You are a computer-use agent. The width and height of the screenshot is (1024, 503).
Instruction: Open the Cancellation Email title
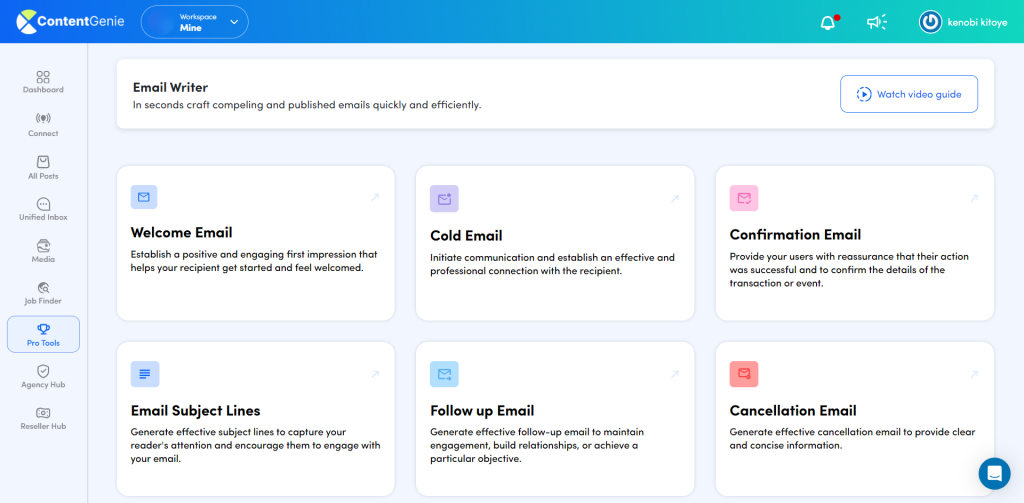pos(793,411)
